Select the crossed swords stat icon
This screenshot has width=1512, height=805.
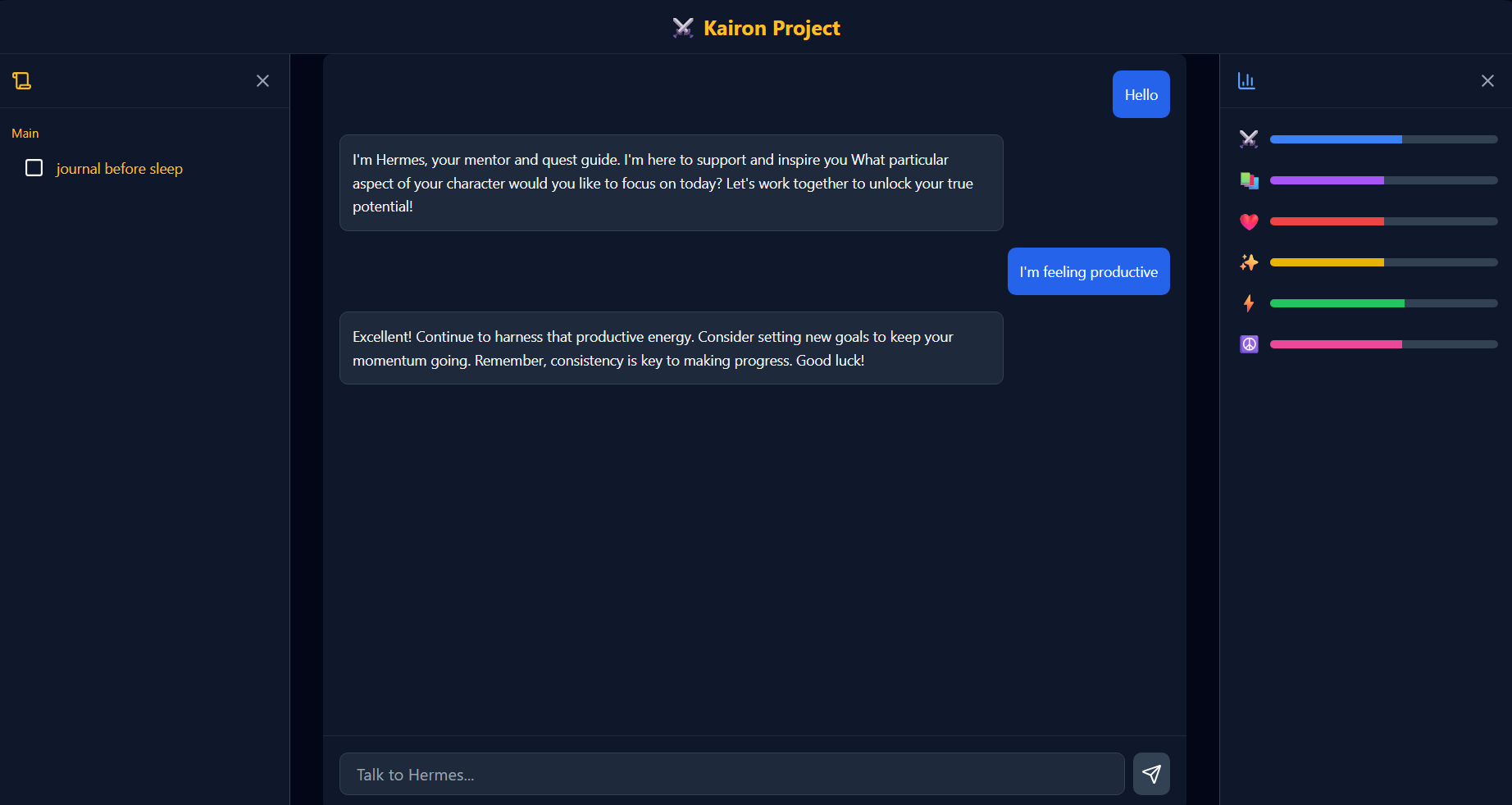point(1249,139)
